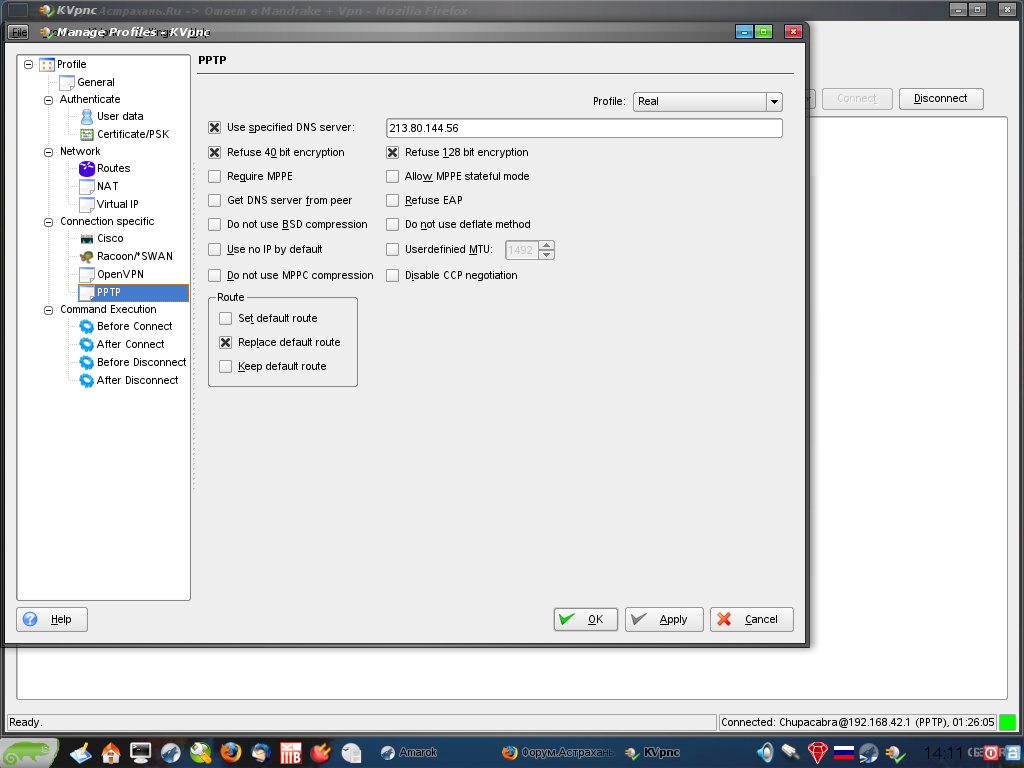
Task: Check Do not use BSD compression
Action: 214,225
